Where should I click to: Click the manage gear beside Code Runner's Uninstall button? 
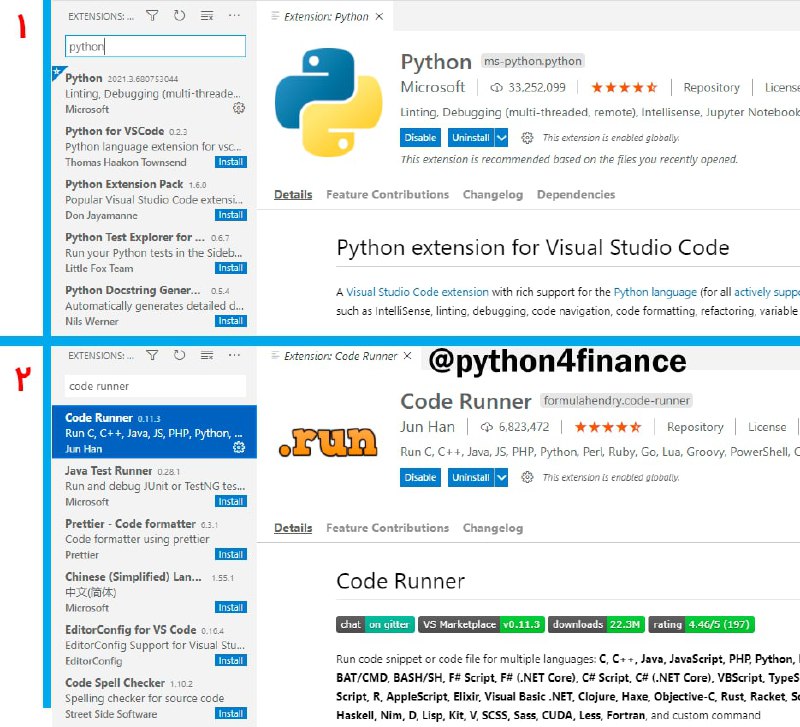[x=527, y=477]
